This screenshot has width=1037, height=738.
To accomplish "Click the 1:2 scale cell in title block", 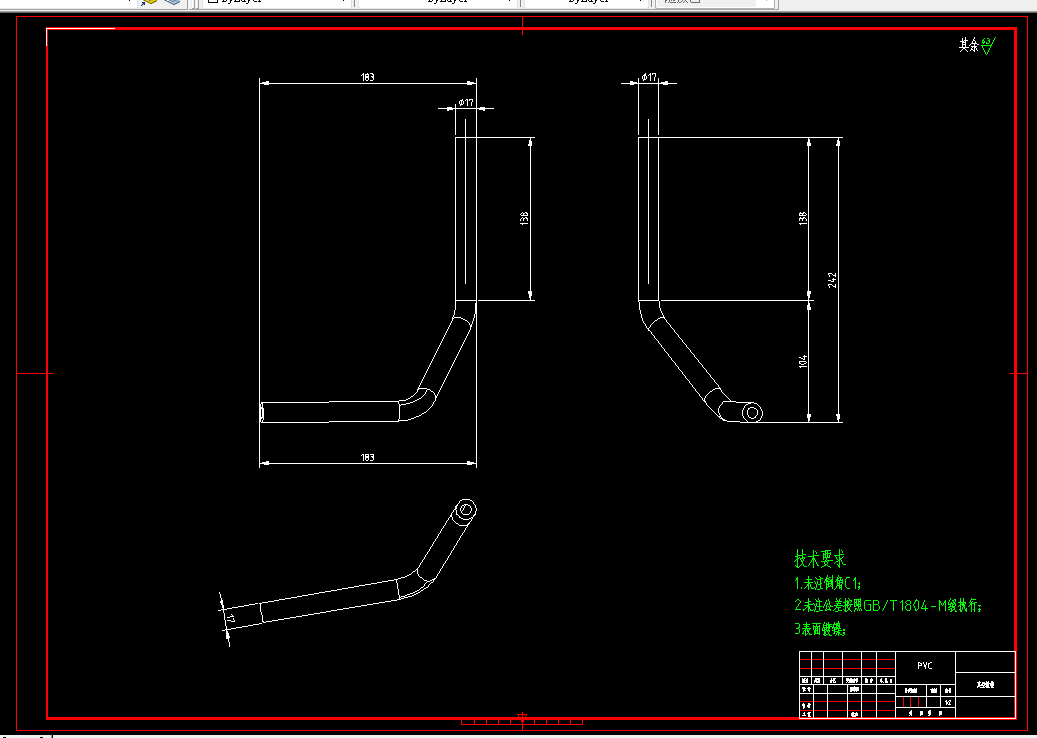I will click(x=948, y=702).
